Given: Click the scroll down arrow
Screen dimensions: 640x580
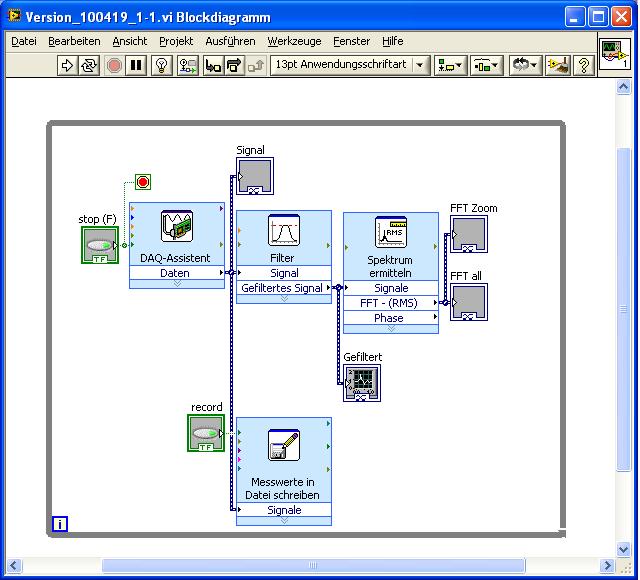Looking at the screenshot, I should 624,549.
